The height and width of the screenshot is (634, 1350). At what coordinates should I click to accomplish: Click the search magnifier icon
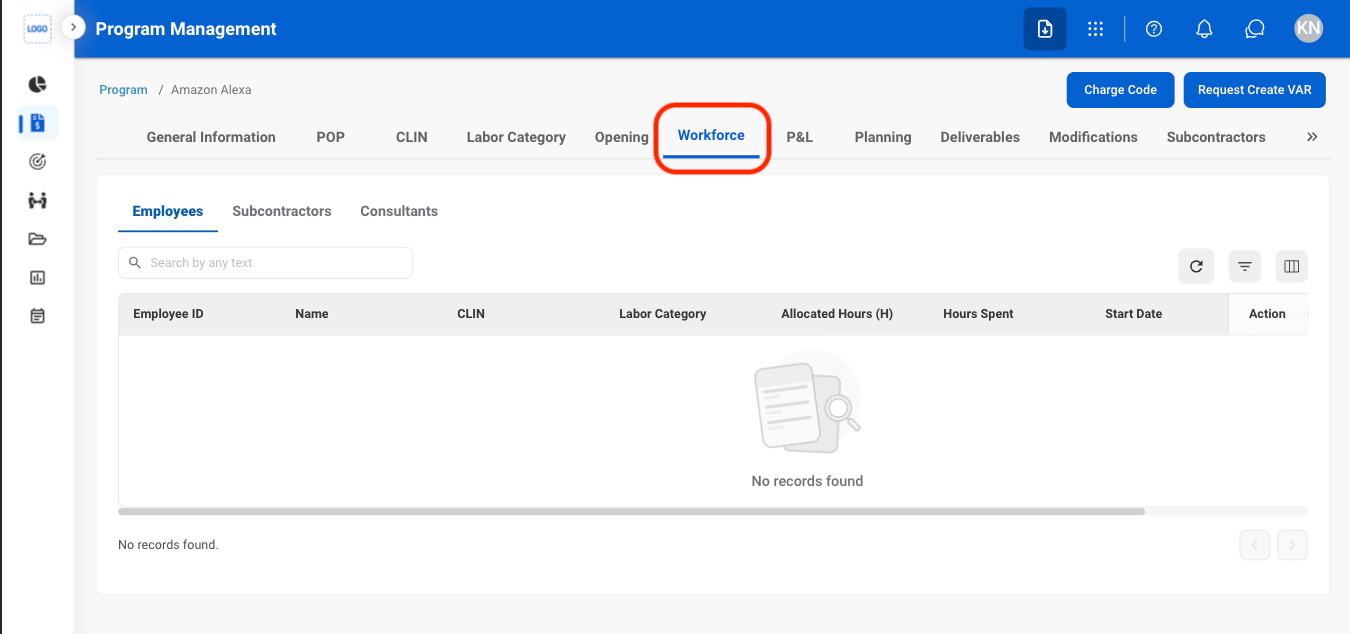point(135,263)
